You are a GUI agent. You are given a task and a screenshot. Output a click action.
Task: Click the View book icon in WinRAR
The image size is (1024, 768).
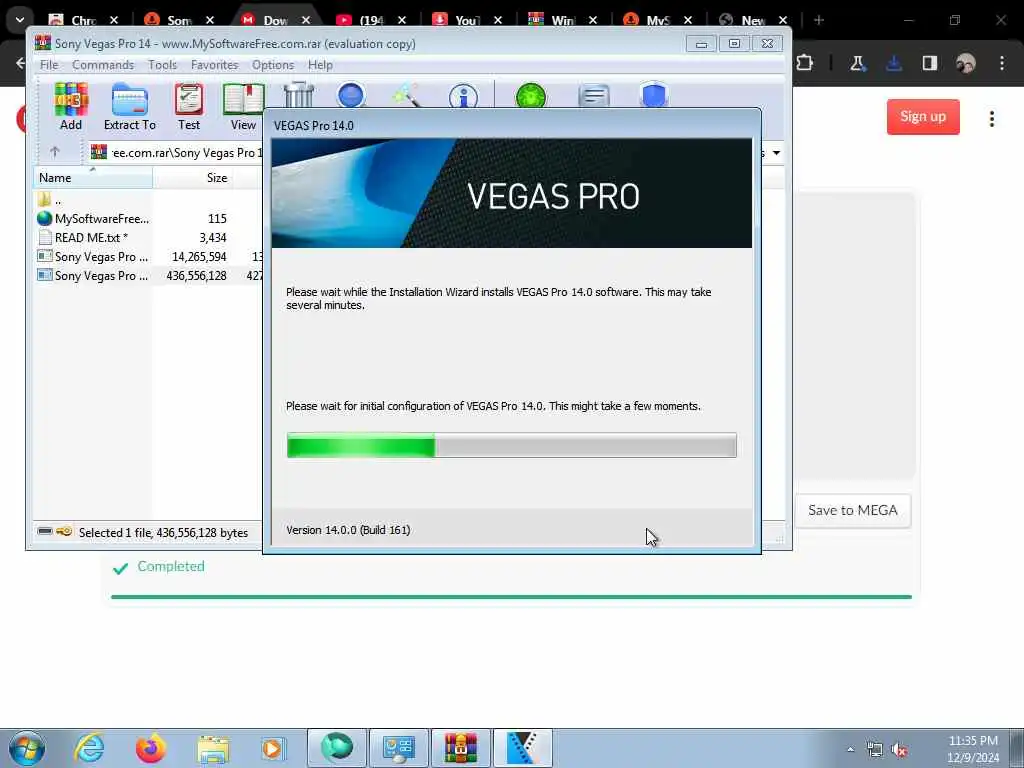pos(243,107)
